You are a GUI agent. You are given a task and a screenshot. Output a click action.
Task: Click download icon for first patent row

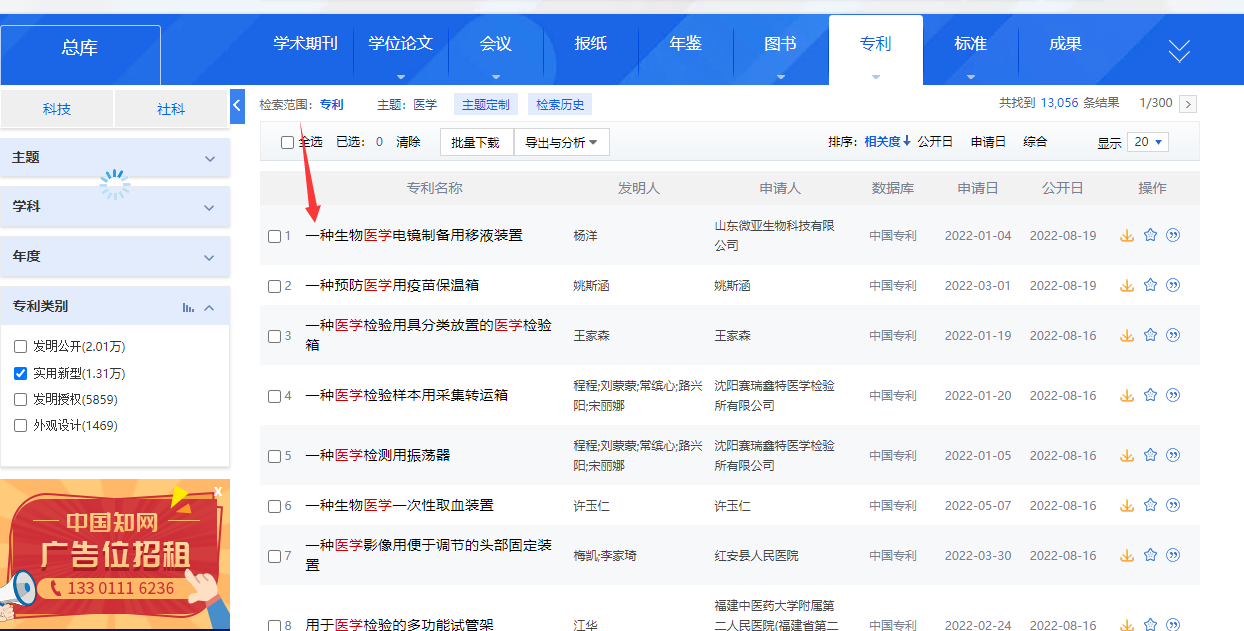point(1127,236)
